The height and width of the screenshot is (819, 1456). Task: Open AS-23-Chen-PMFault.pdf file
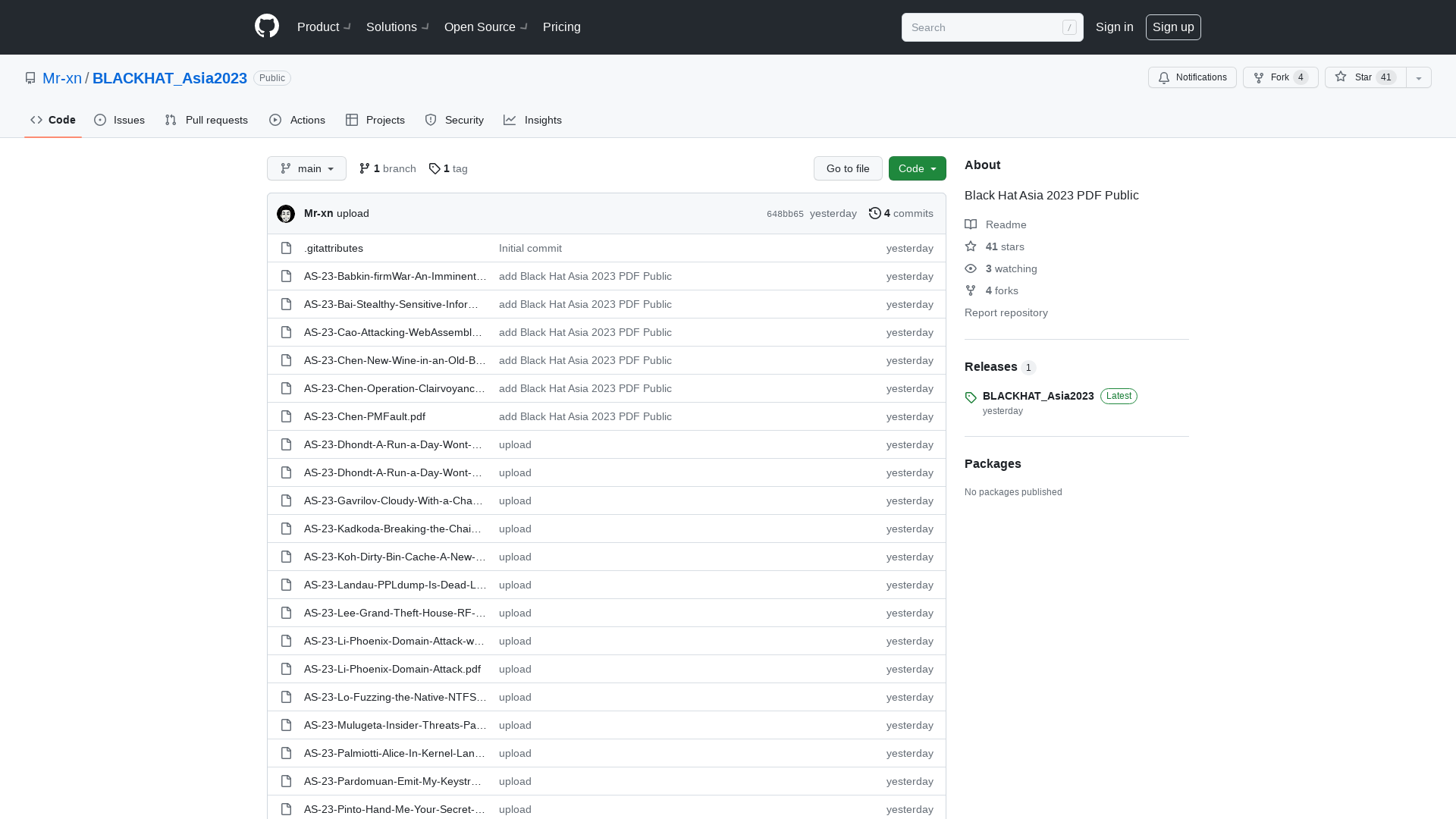point(365,416)
